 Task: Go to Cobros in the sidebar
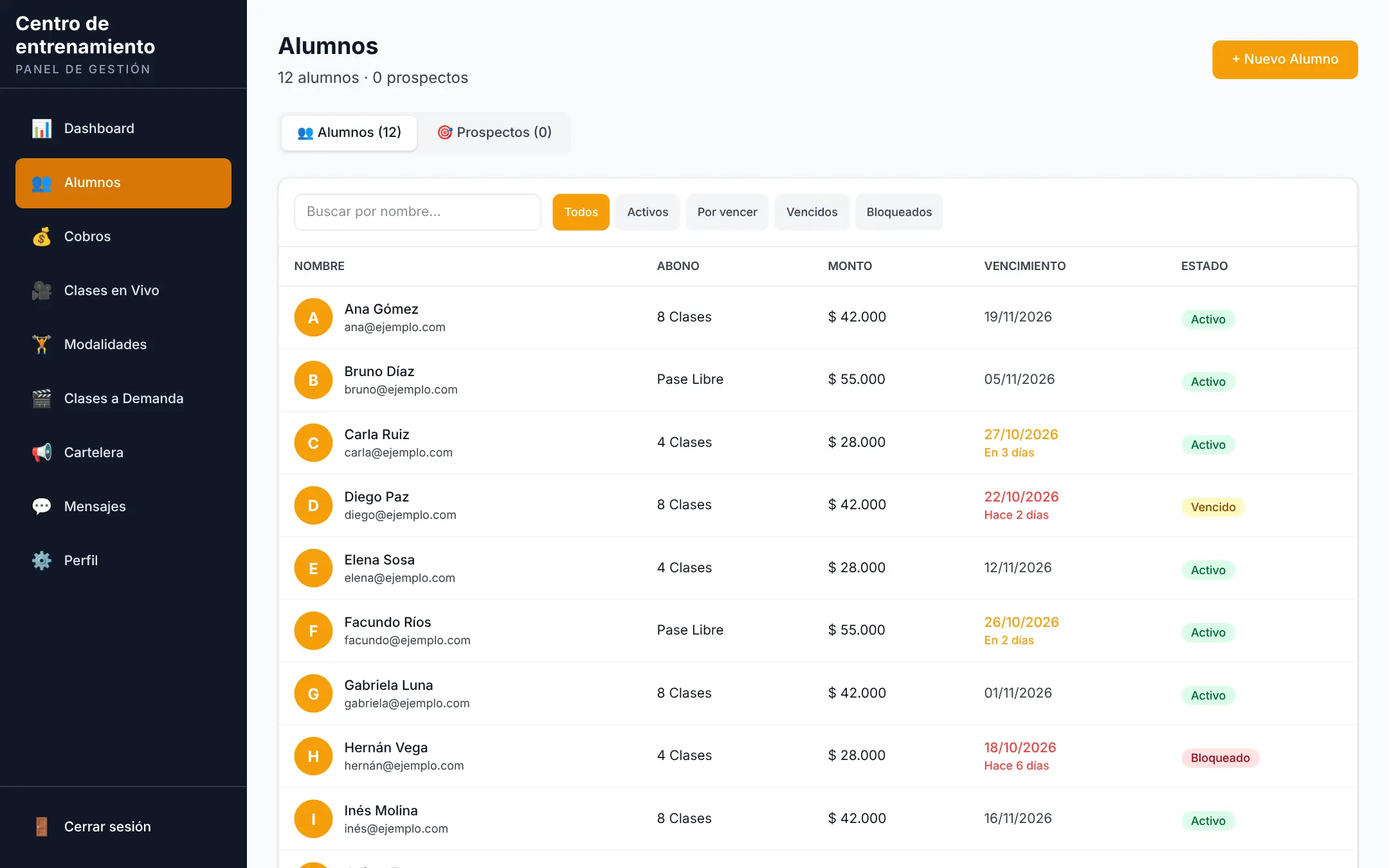(x=123, y=237)
